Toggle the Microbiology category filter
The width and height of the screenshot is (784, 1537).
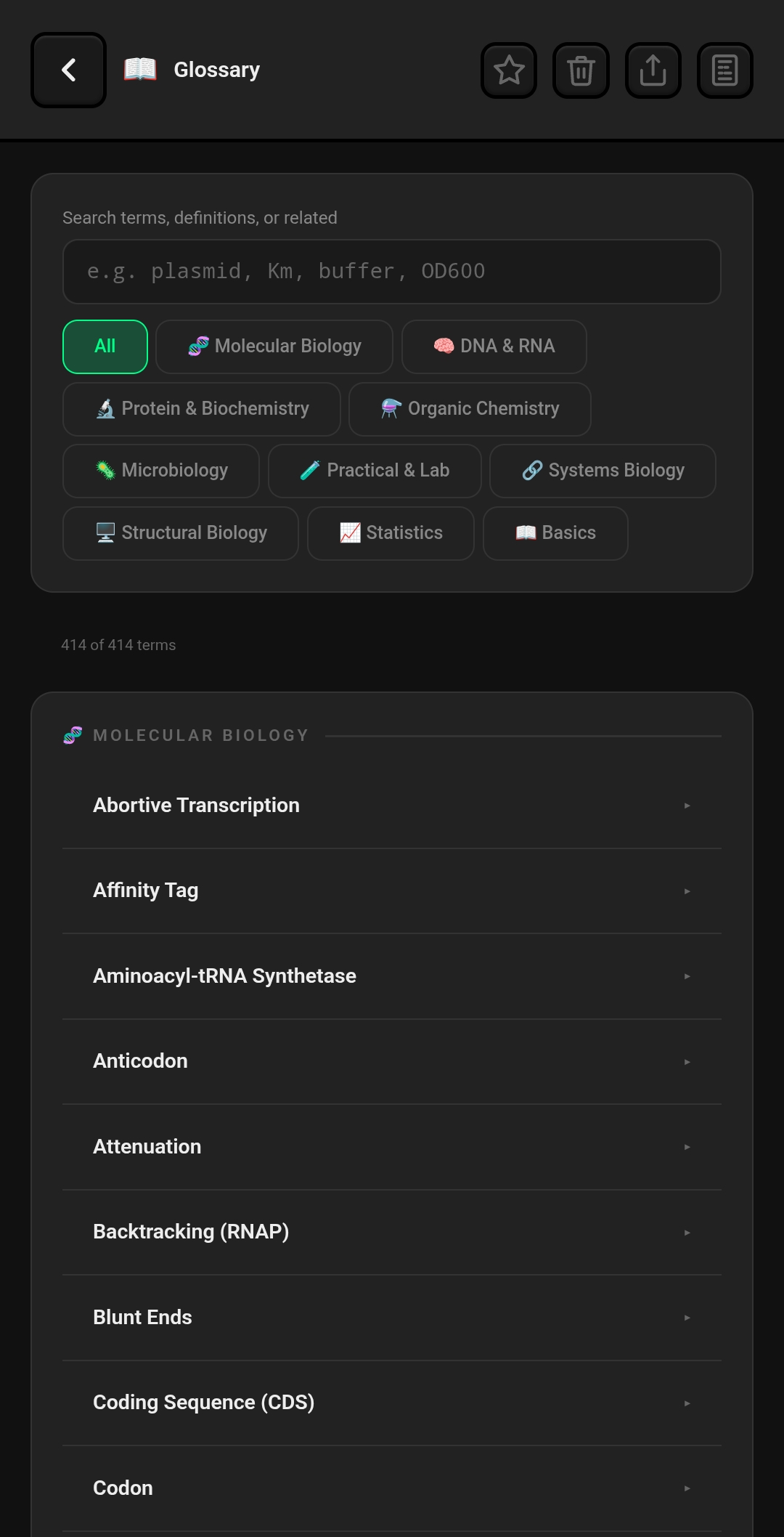160,471
